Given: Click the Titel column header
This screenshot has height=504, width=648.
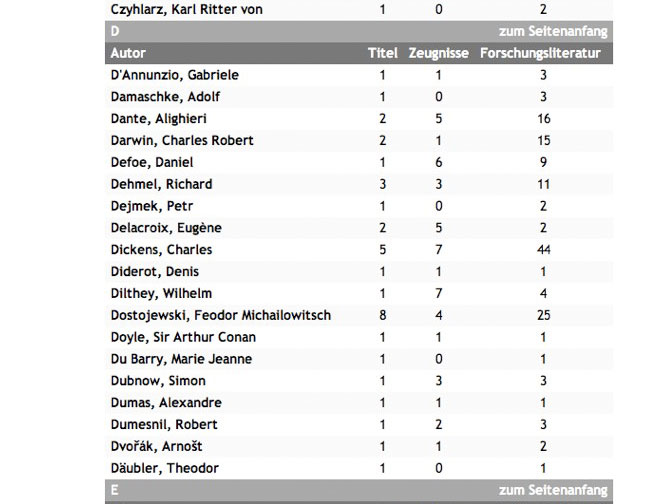Looking at the screenshot, I should tap(383, 53).
